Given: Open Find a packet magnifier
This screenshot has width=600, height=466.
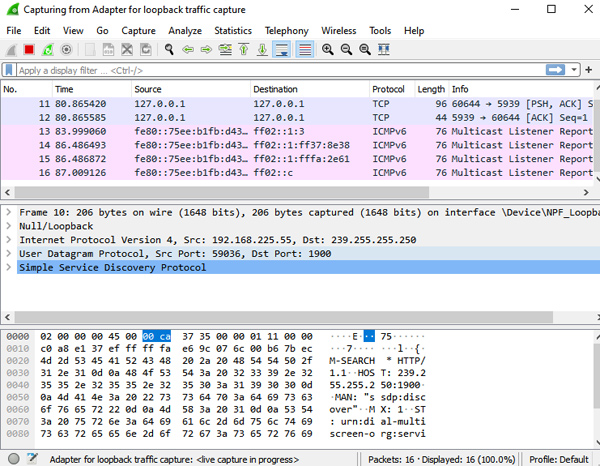Looking at the screenshot, I should coord(169,50).
